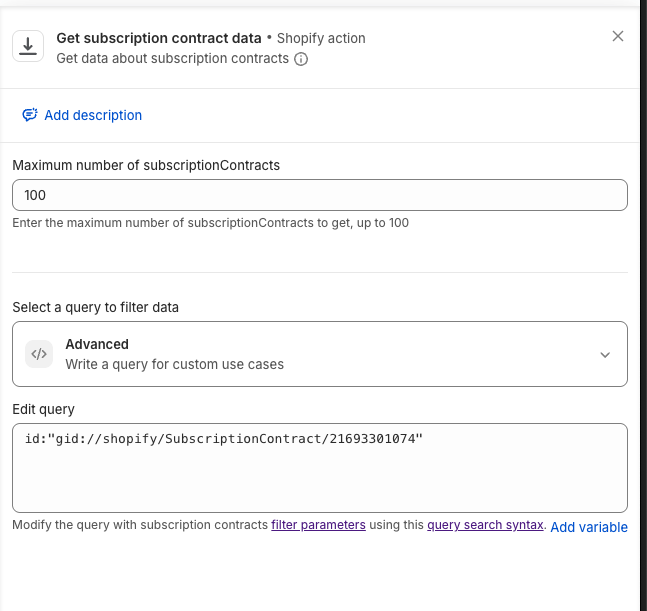Open the filter parameters link
Viewport: 647px width, 611px height.
click(x=318, y=525)
